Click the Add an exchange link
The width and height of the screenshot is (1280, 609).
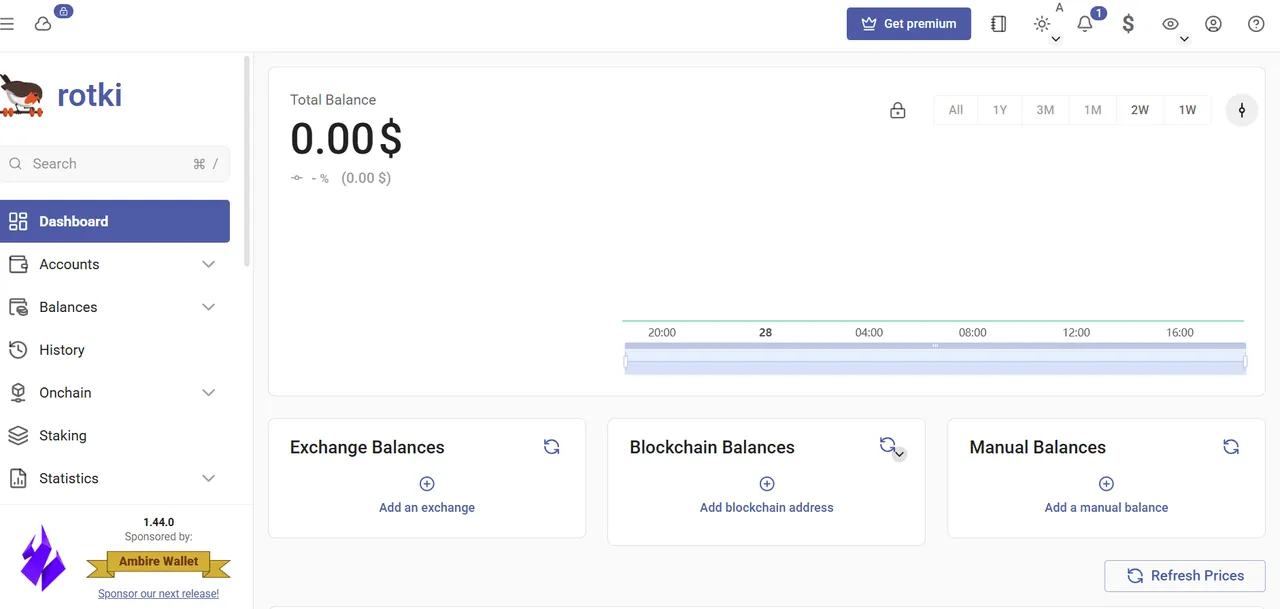click(x=427, y=507)
